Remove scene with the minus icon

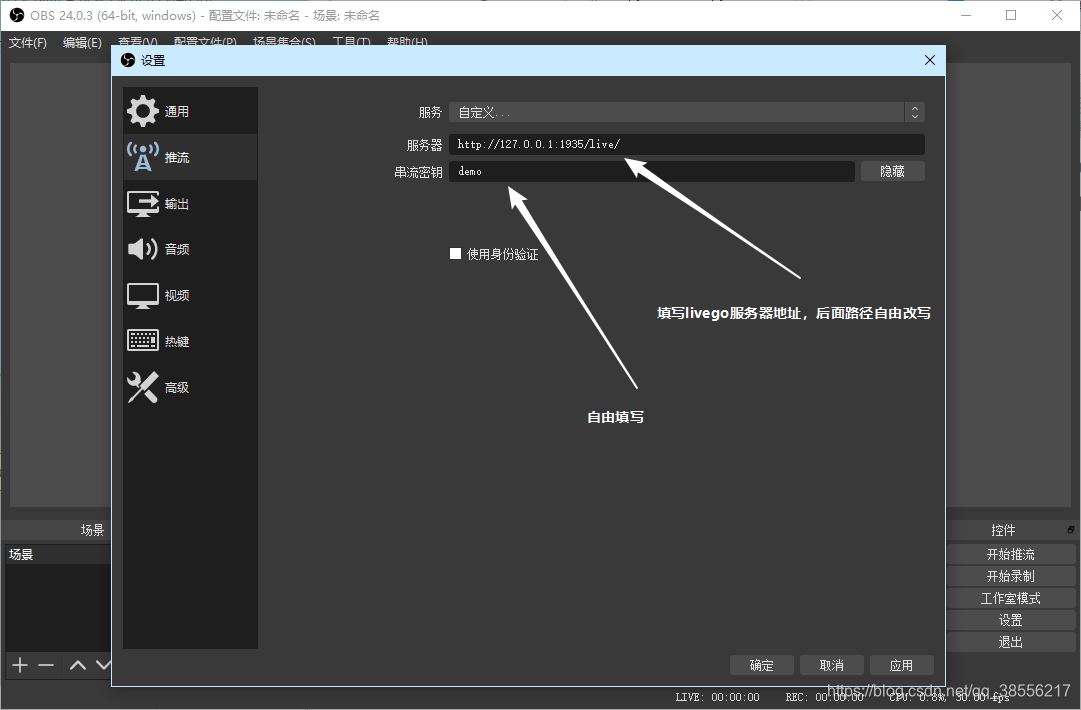pos(46,665)
